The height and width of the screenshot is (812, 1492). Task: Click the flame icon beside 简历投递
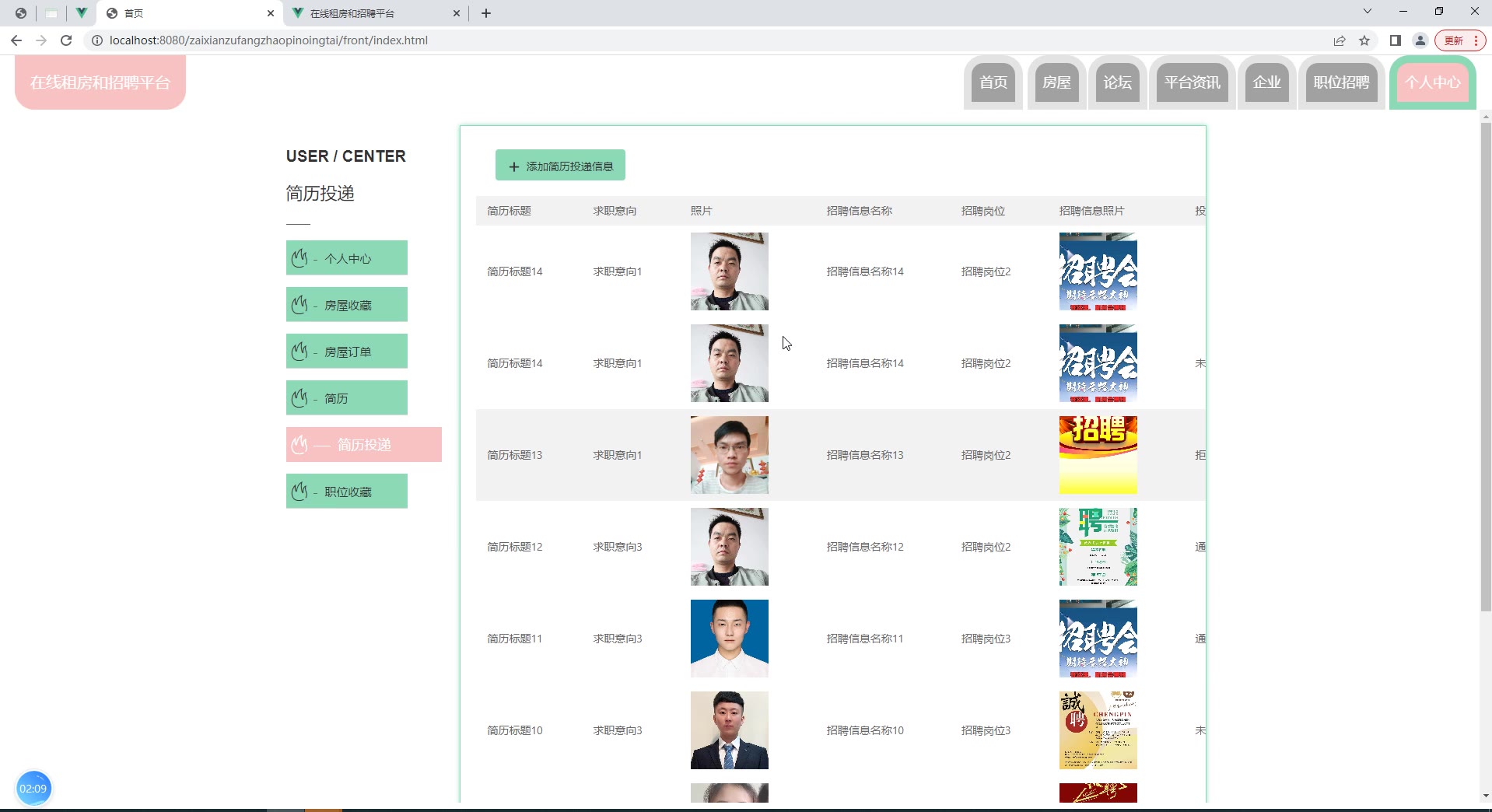tap(299, 445)
